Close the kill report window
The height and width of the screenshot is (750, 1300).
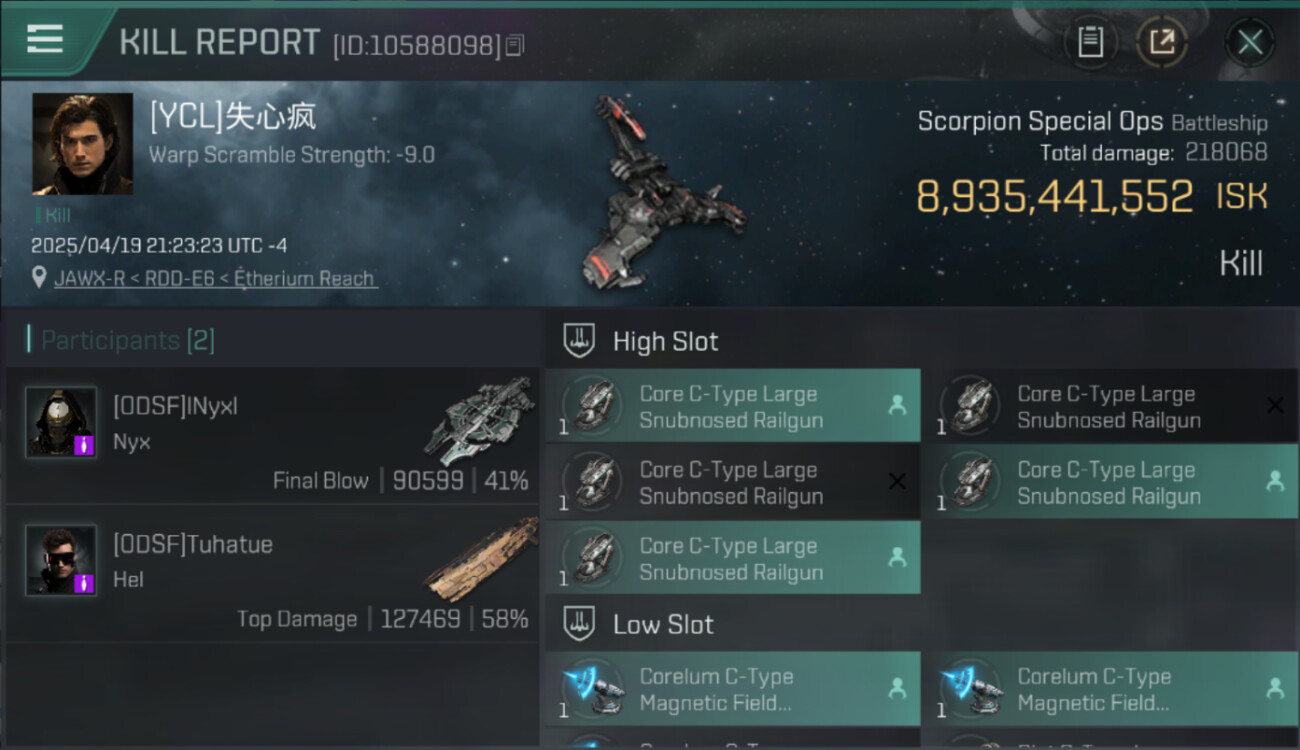[1250, 42]
